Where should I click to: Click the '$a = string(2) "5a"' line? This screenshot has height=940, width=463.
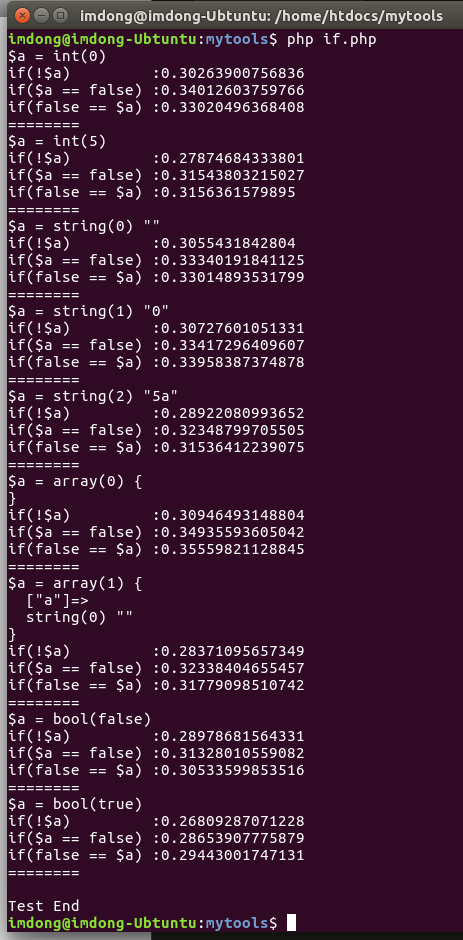(93, 396)
